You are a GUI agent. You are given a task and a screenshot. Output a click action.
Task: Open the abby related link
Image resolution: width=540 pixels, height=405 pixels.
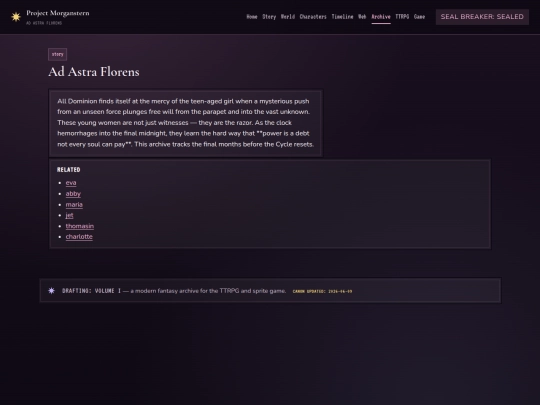pyautogui.click(x=73, y=194)
